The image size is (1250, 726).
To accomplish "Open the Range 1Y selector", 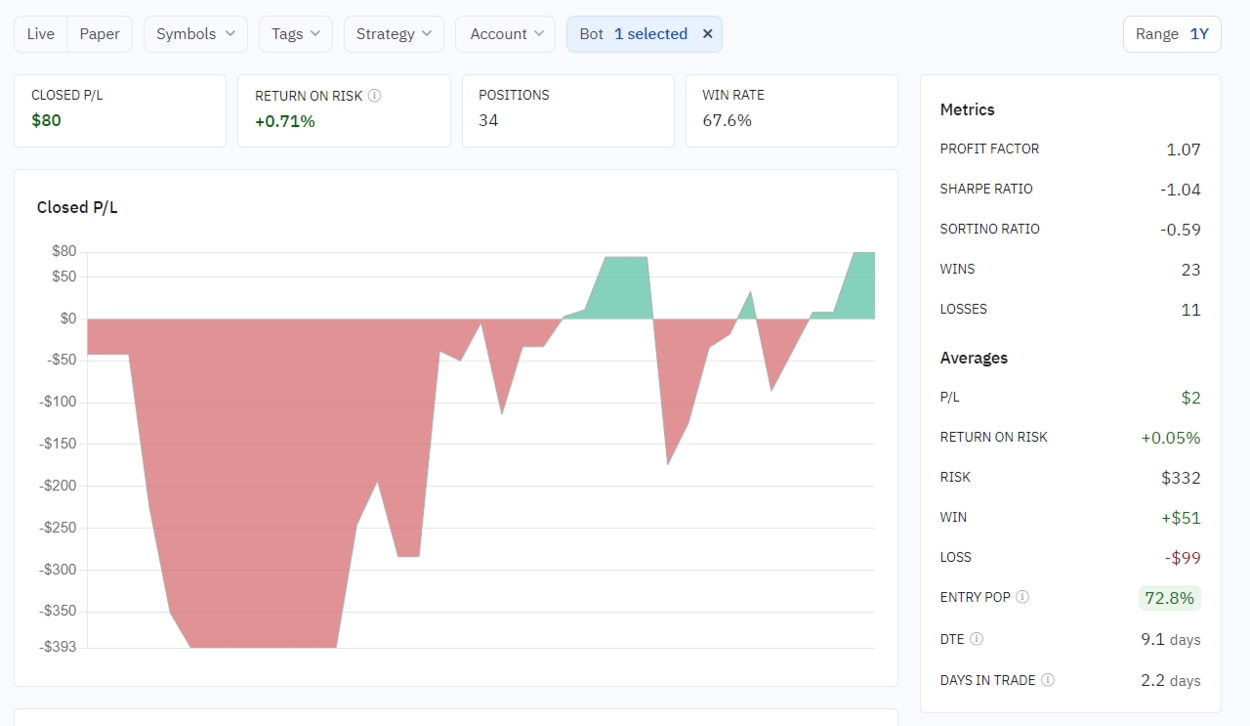I will tap(1172, 34).
